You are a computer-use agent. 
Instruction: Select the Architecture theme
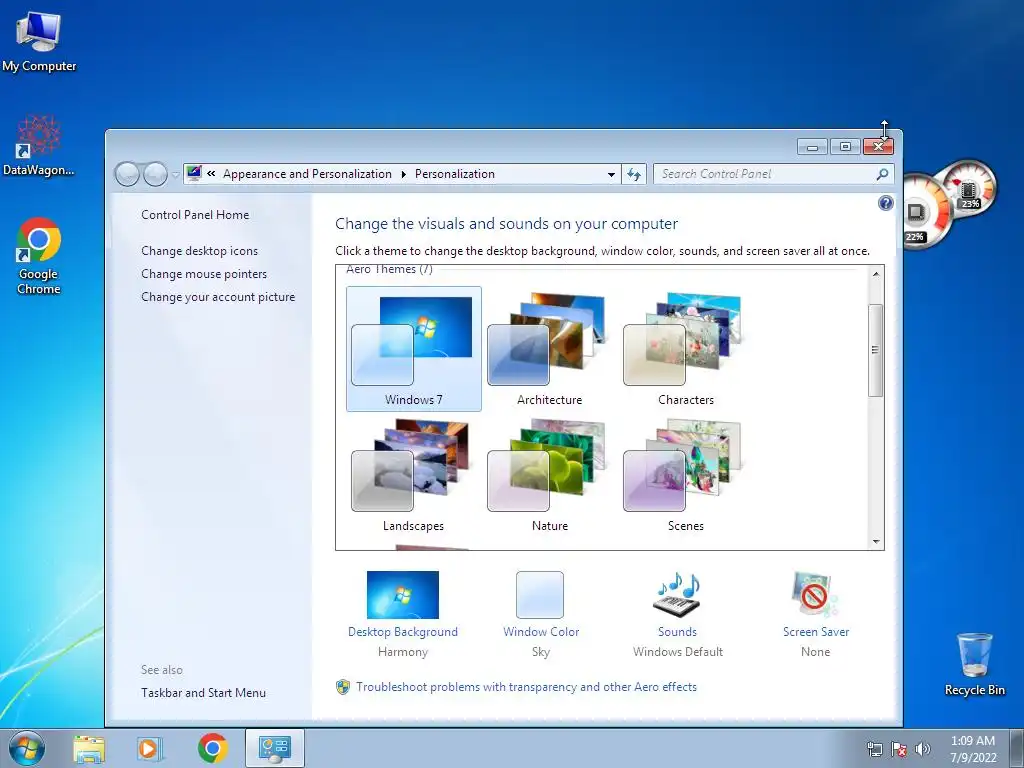pyautogui.click(x=549, y=349)
